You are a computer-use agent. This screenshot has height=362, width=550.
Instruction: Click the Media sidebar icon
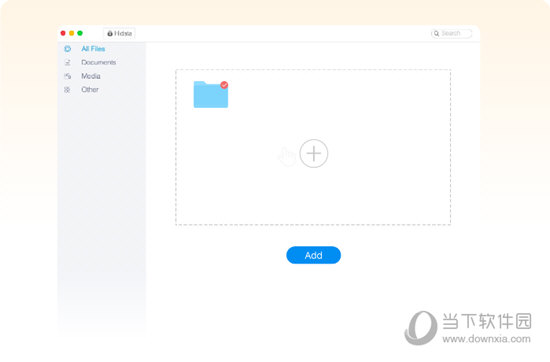pyautogui.click(x=67, y=76)
